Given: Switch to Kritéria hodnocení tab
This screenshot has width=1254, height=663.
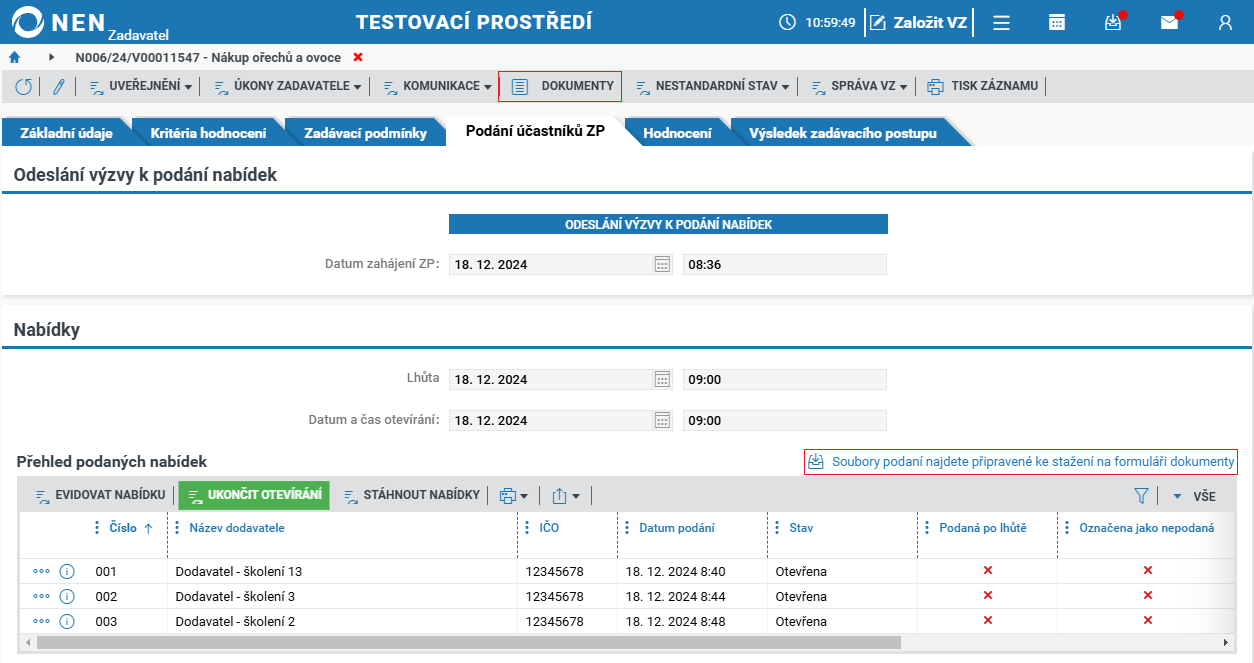Looking at the screenshot, I should pyautogui.click(x=208, y=133).
